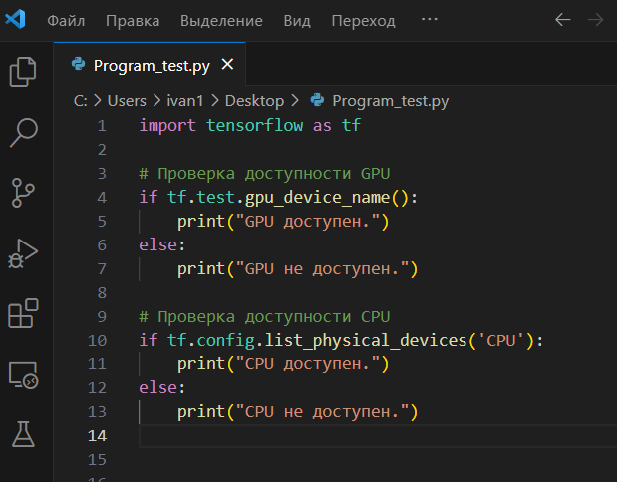Open the Выделение menu
The width and height of the screenshot is (617, 482).
click(221, 20)
